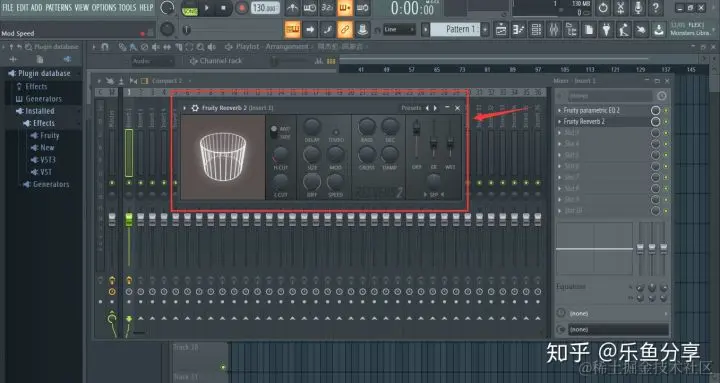Image resolution: width=720 pixels, height=383 pixels.
Task: Click the 0:00:00 time display
Action: (412, 8)
